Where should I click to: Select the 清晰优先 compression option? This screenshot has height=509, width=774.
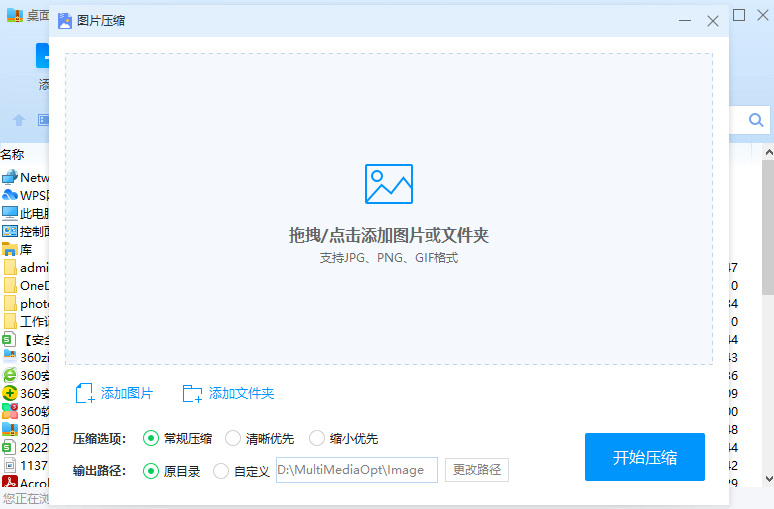pyautogui.click(x=260, y=438)
